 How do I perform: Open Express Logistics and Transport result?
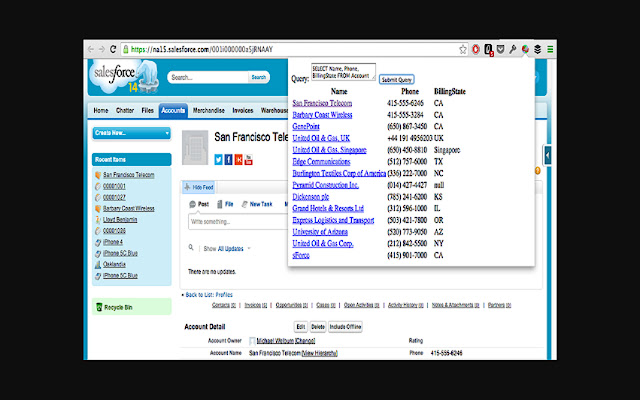tap(333, 220)
